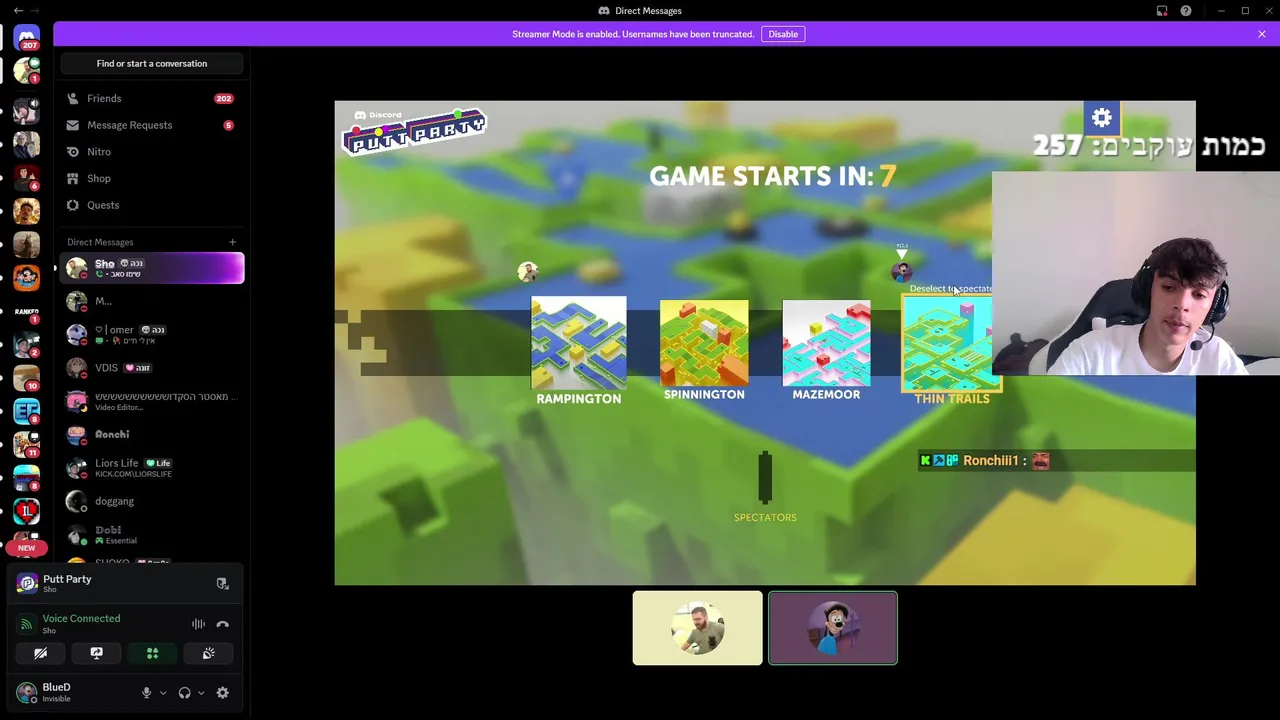The width and height of the screenshot is (1280, 720).
Task: Select the bearded man's video tile
Action: (697, 628)
